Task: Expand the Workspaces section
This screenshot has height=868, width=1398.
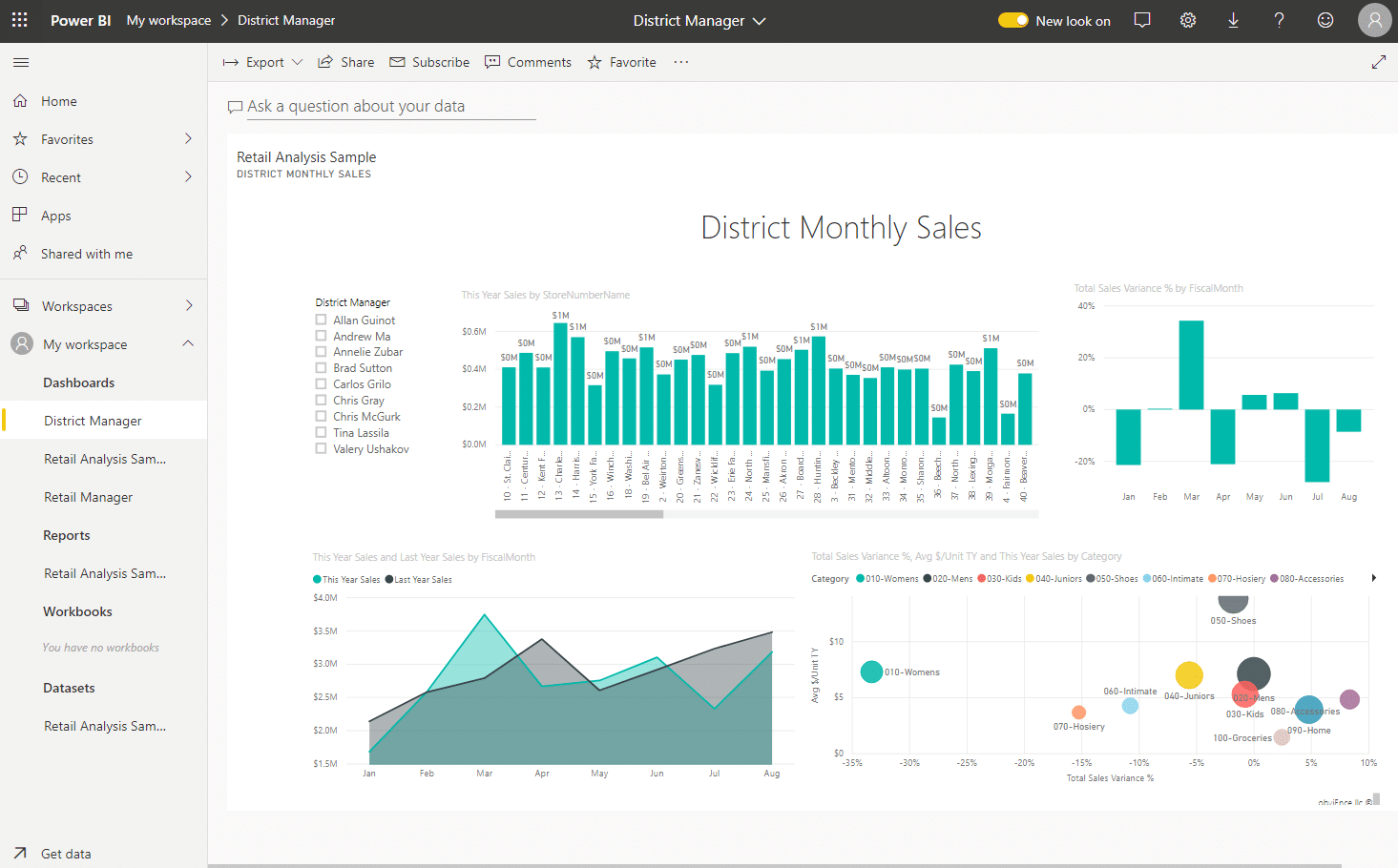Action: tap(187, 305)
